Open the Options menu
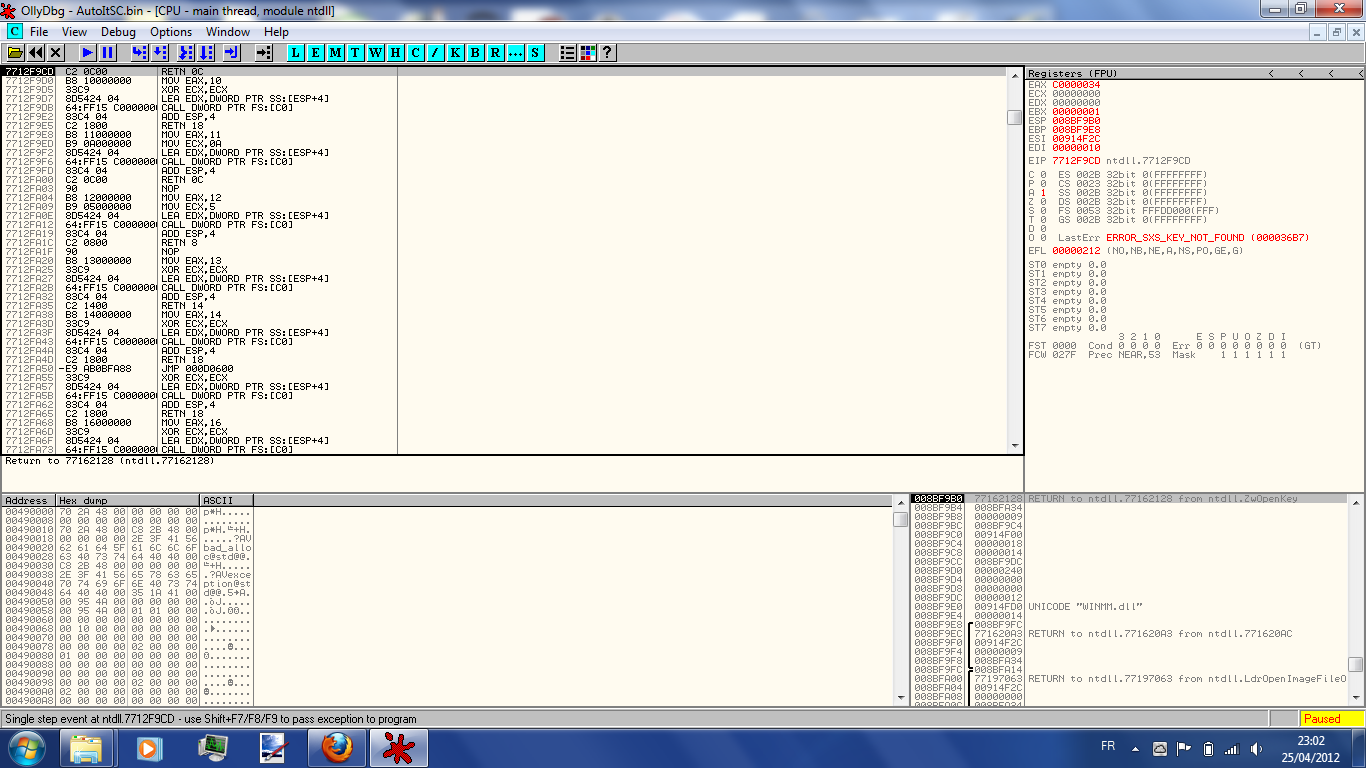This screenshot has width=1366, height=768. click(171, 32)
